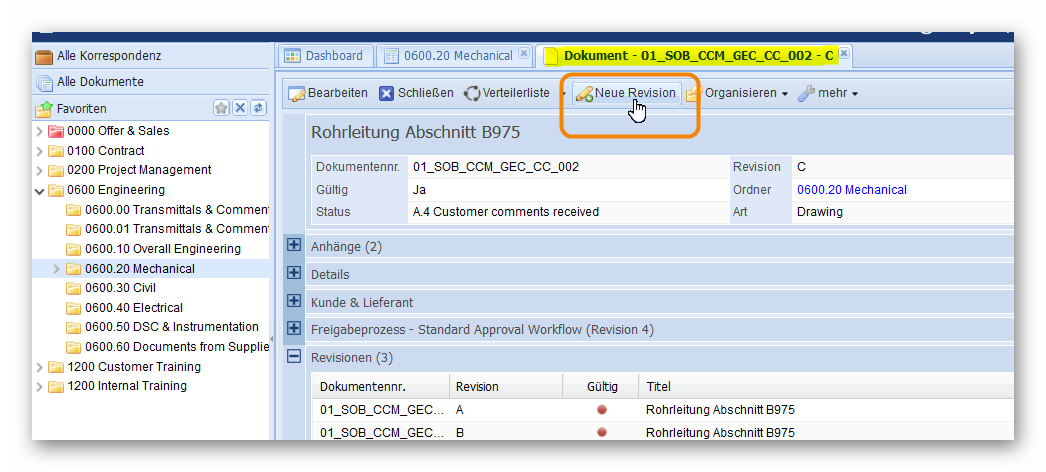The height and width of the screenshot is (472, 1046).
Task: Close the 0600.20 Mechanical tab
Action: (x=523, y=55)
